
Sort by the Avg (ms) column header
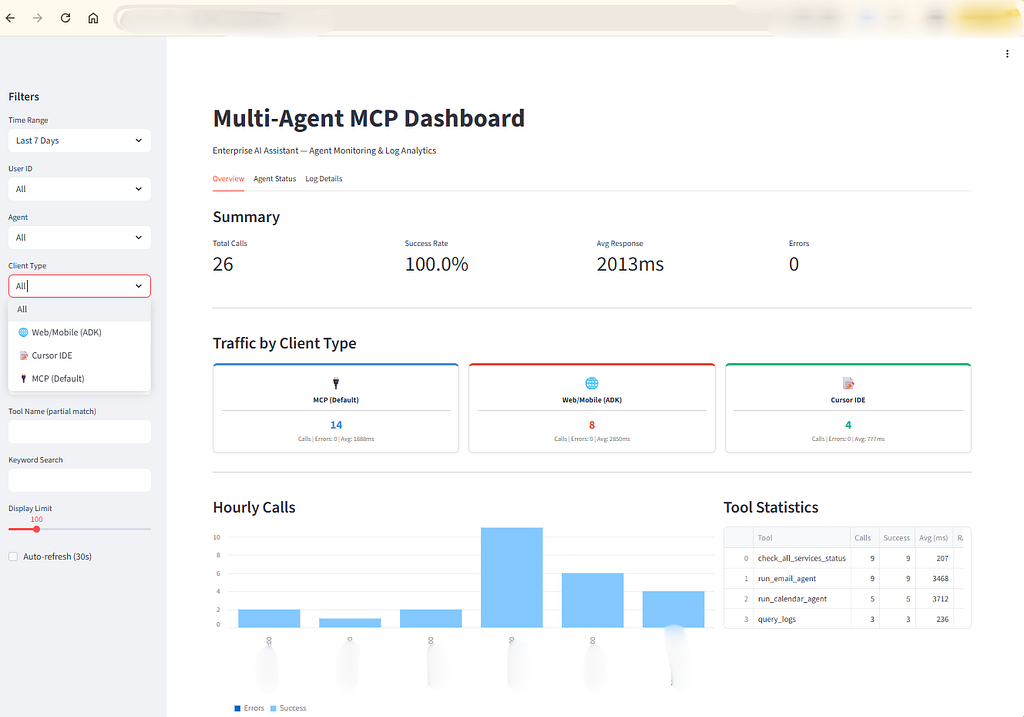pos(934,538)
